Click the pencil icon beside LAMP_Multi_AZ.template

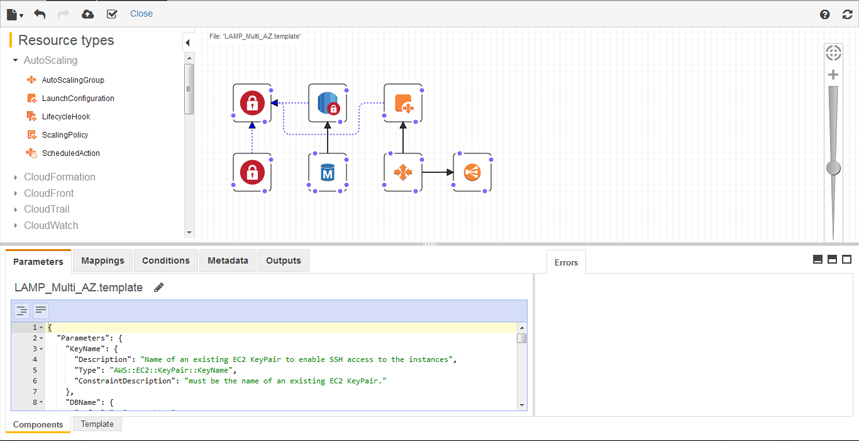tap(159, 288)
